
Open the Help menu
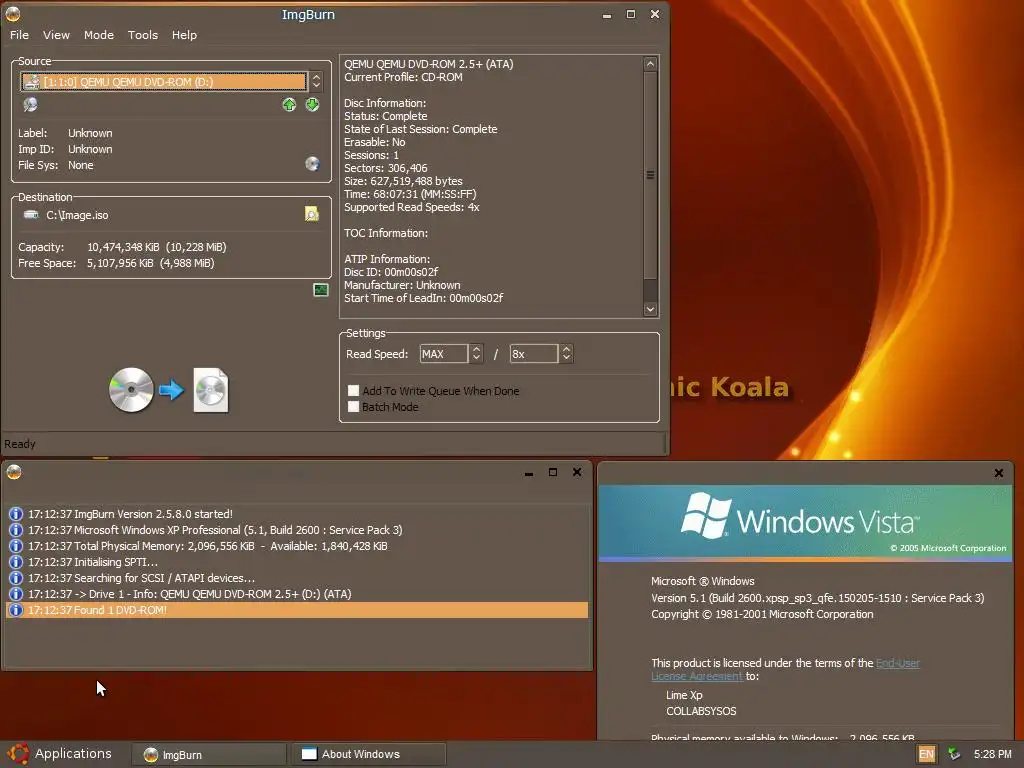184,35
